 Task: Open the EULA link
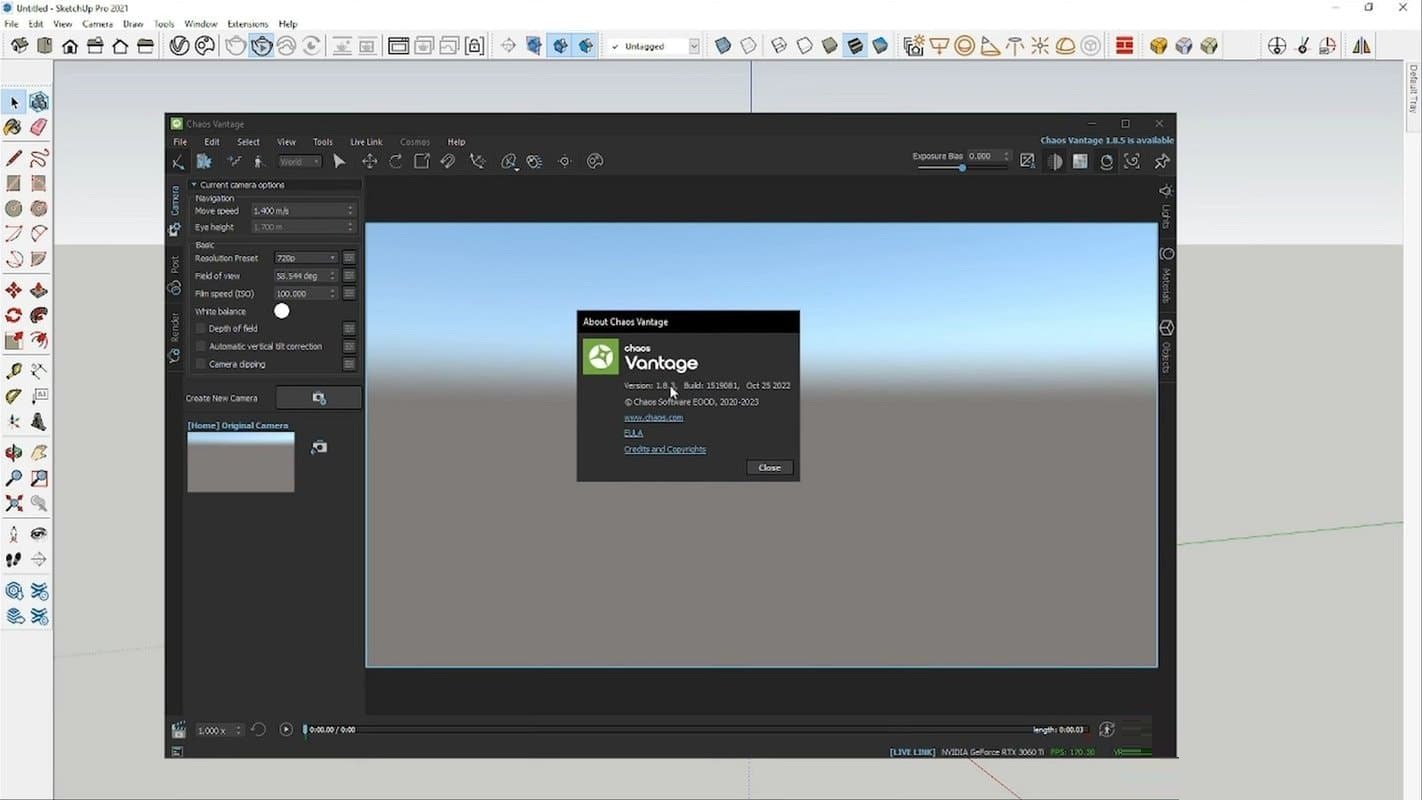[633, 433]
